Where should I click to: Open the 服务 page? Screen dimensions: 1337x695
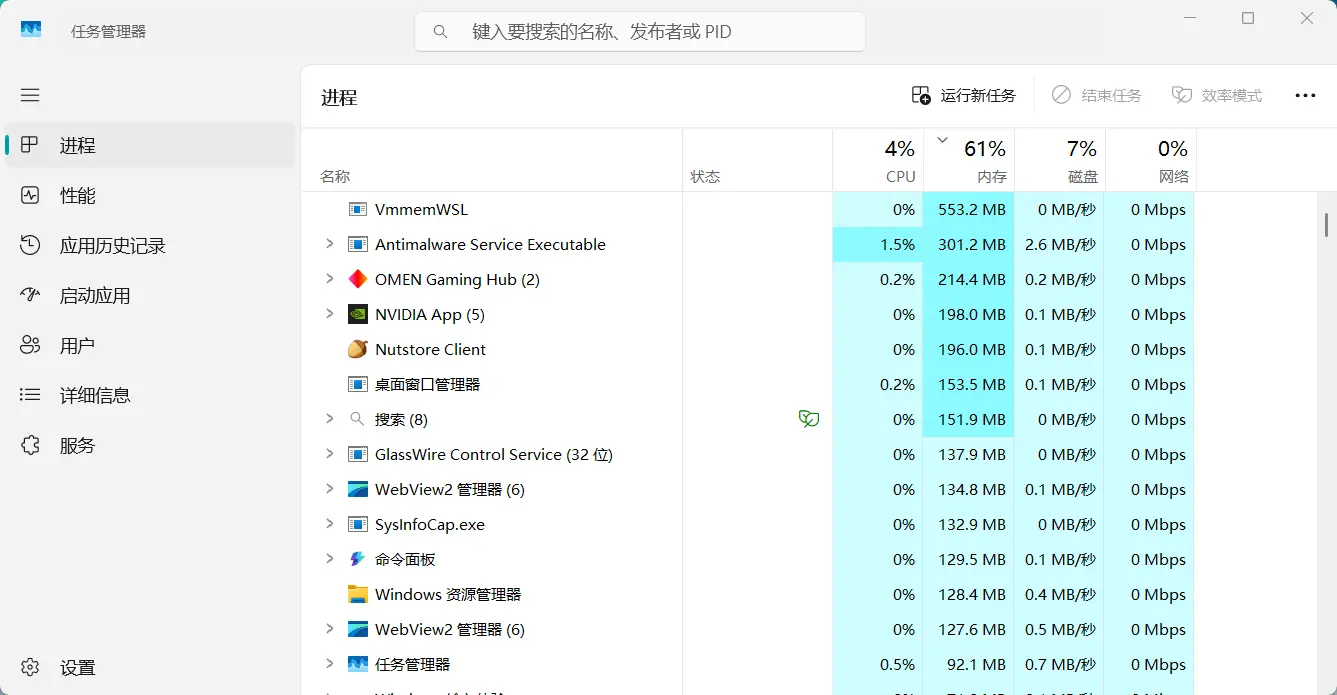(x=150, y=445)
